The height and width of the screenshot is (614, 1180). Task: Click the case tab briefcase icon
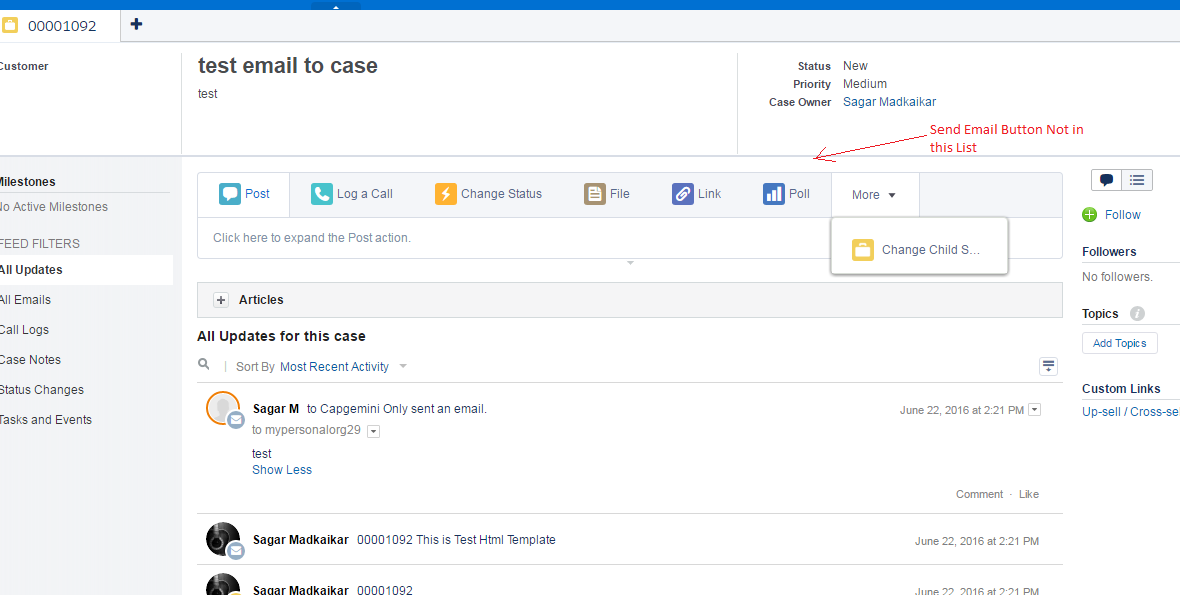(10, 26)
